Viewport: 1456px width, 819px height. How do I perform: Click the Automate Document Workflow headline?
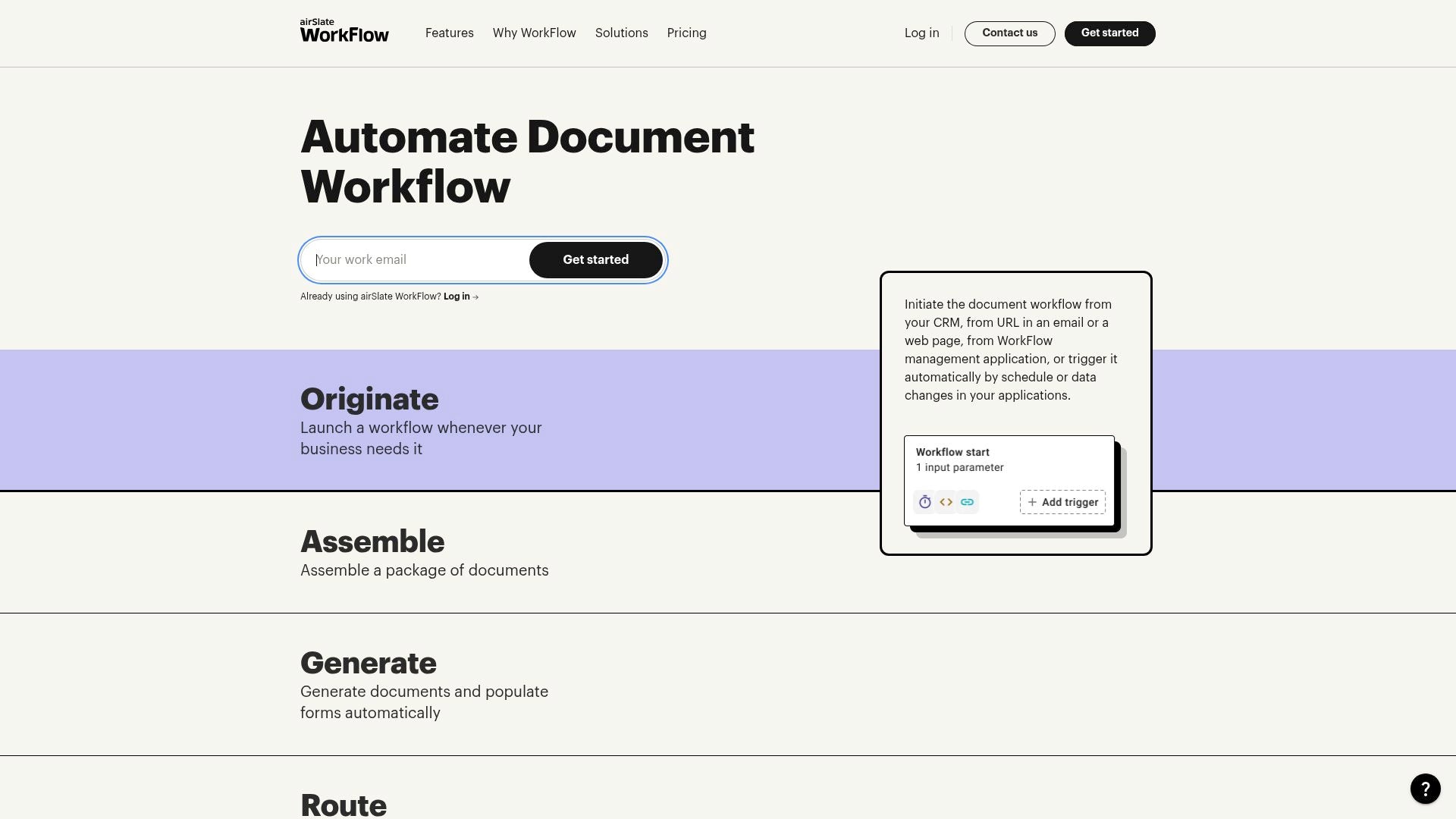point(527,162)
